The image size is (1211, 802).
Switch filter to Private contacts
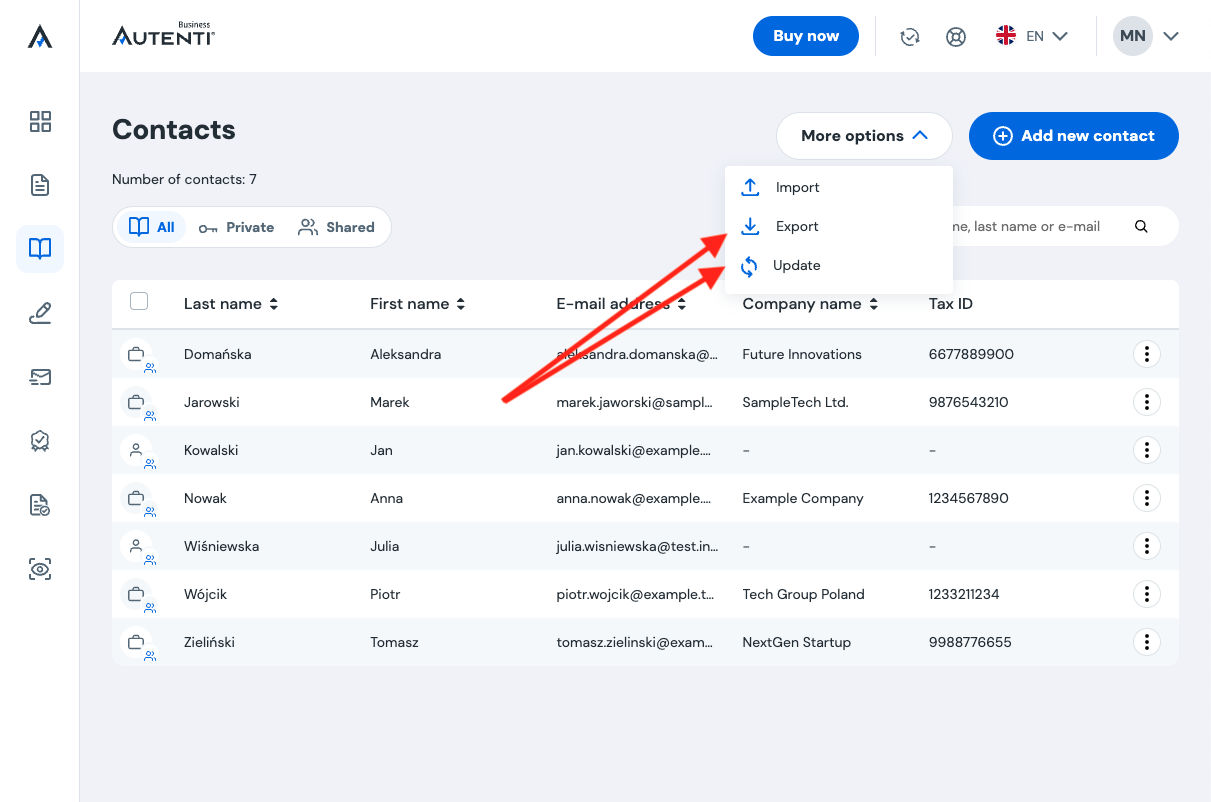[236, 227]
